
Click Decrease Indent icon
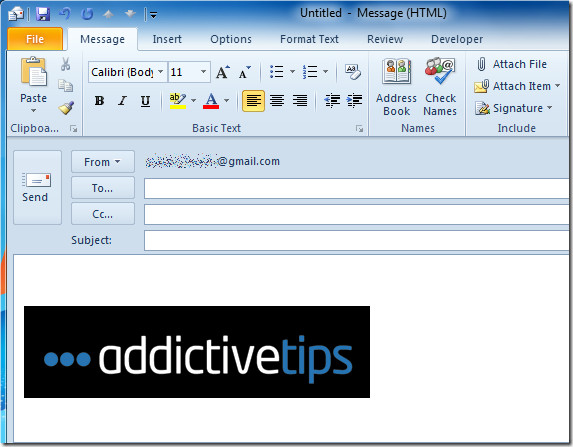coord(332,101)
